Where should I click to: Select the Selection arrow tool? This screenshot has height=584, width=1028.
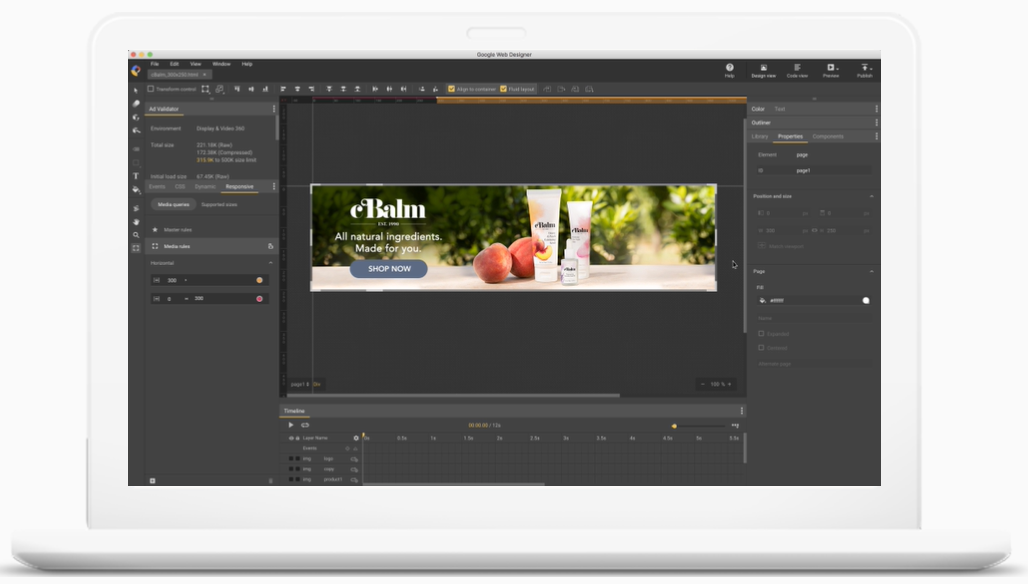pyautogui.click(x=136, y=90)
